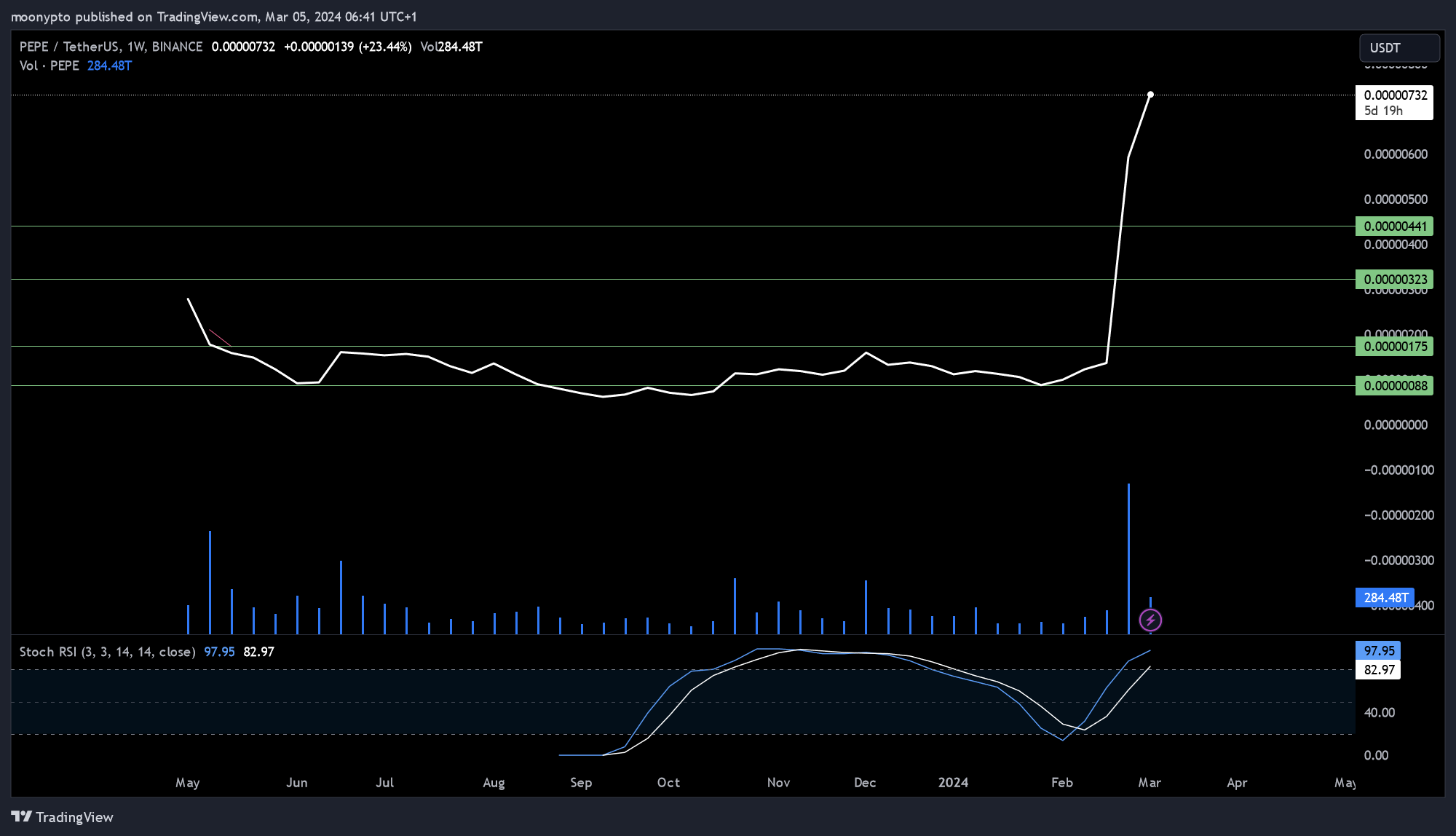Open the USDT currency selector
Image resolution: width=1456 pixels, height=836 pixels.
1399,48
